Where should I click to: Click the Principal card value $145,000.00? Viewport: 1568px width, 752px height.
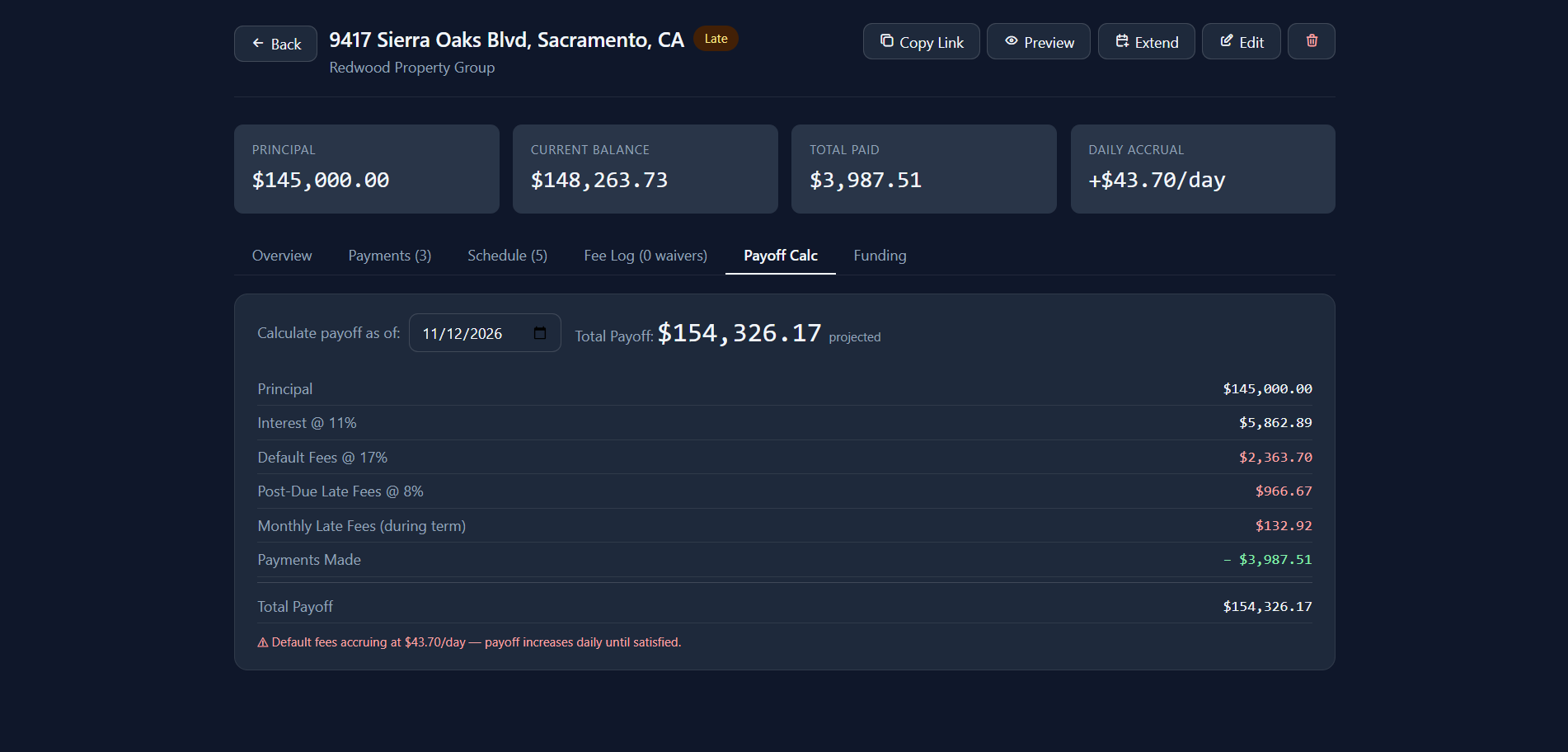[x=321, y=180]
